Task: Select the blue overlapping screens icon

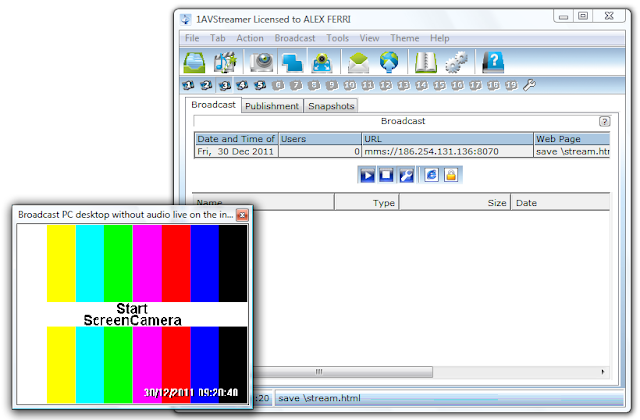Action: [292, 62]
